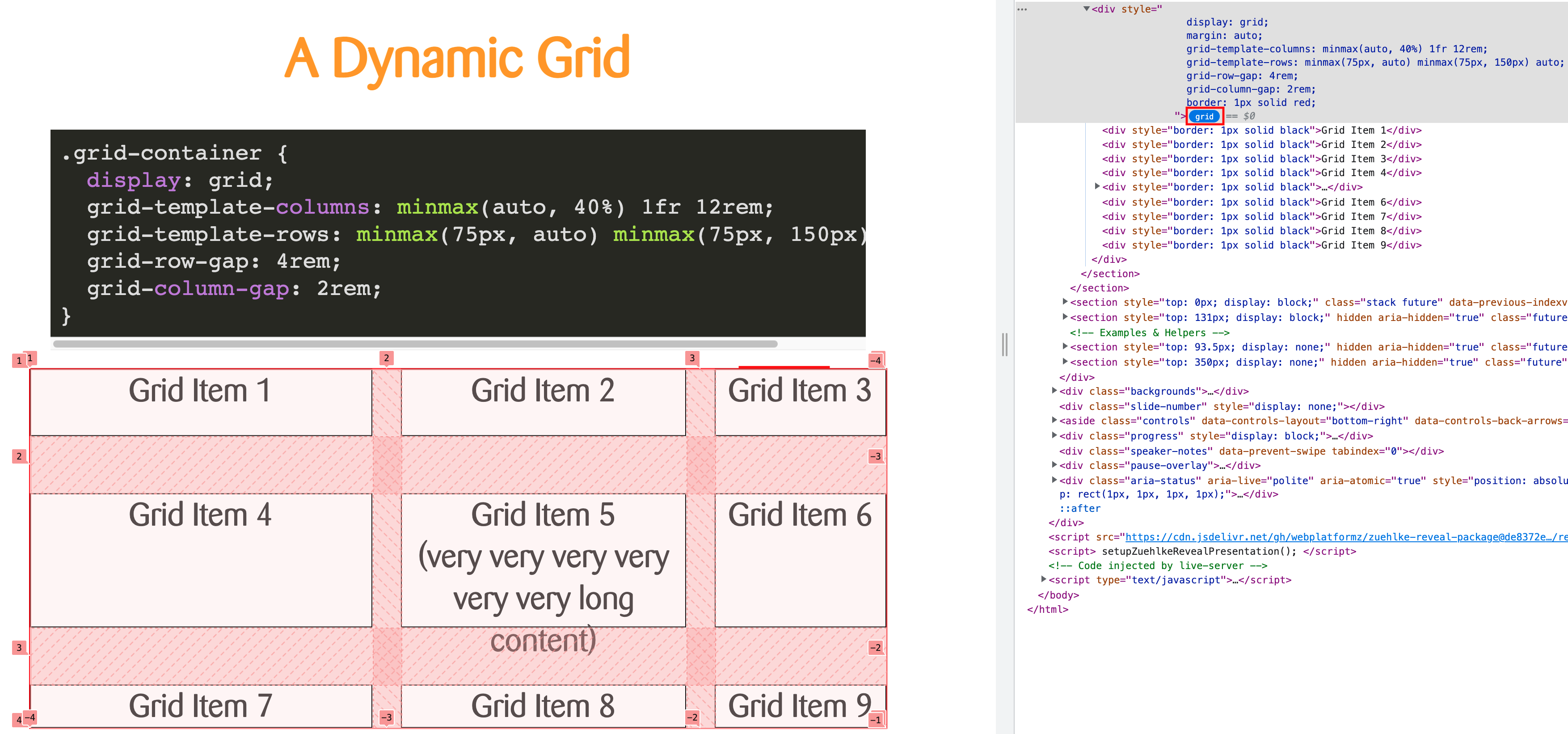
Task: Expand the div class backgrounds node
Action: pyautogui.click(x=1054, y=391)
